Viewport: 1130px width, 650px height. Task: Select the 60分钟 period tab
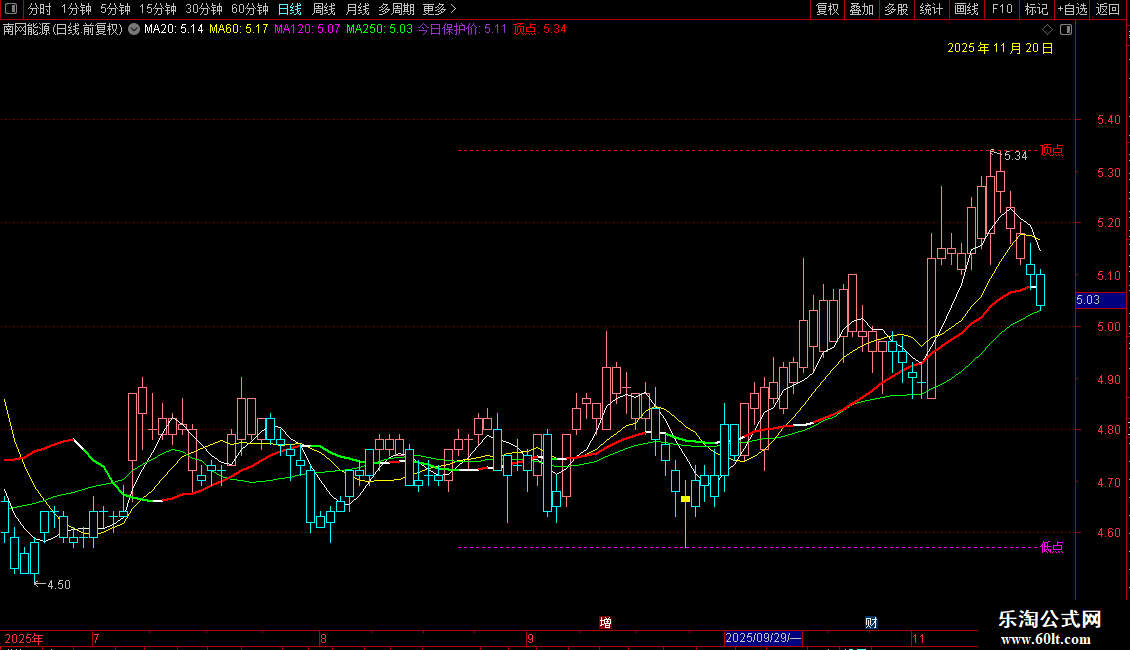pyautogui.click(x=250, y=9)
